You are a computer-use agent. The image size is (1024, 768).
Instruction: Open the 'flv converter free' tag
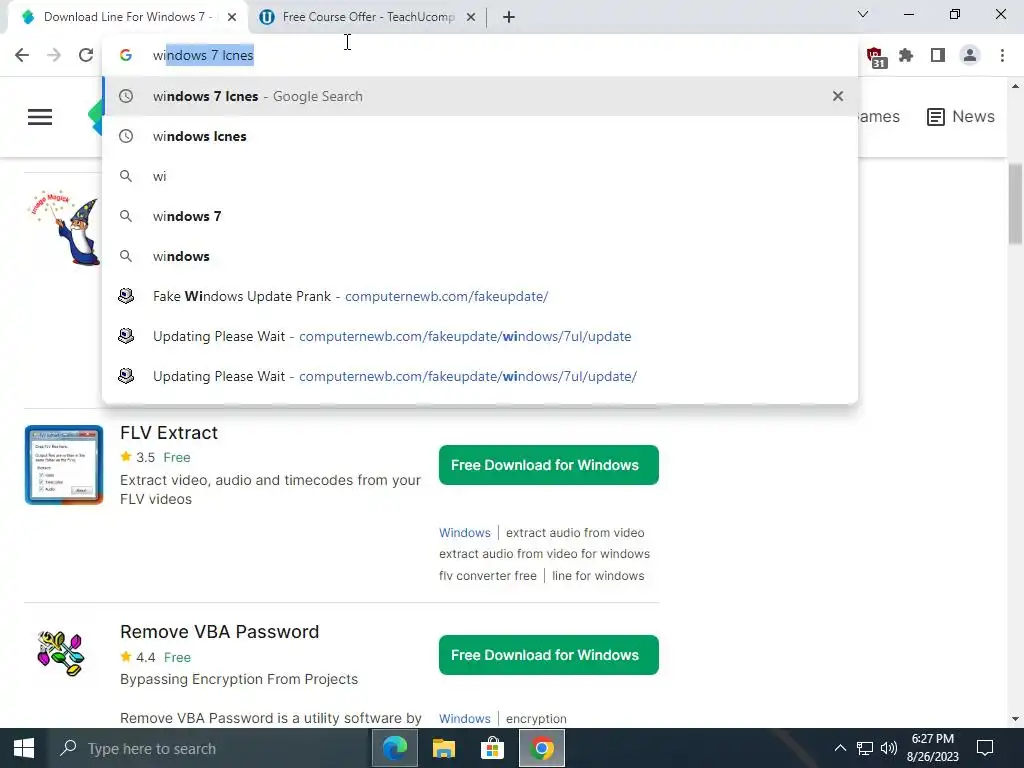point(487,575)
